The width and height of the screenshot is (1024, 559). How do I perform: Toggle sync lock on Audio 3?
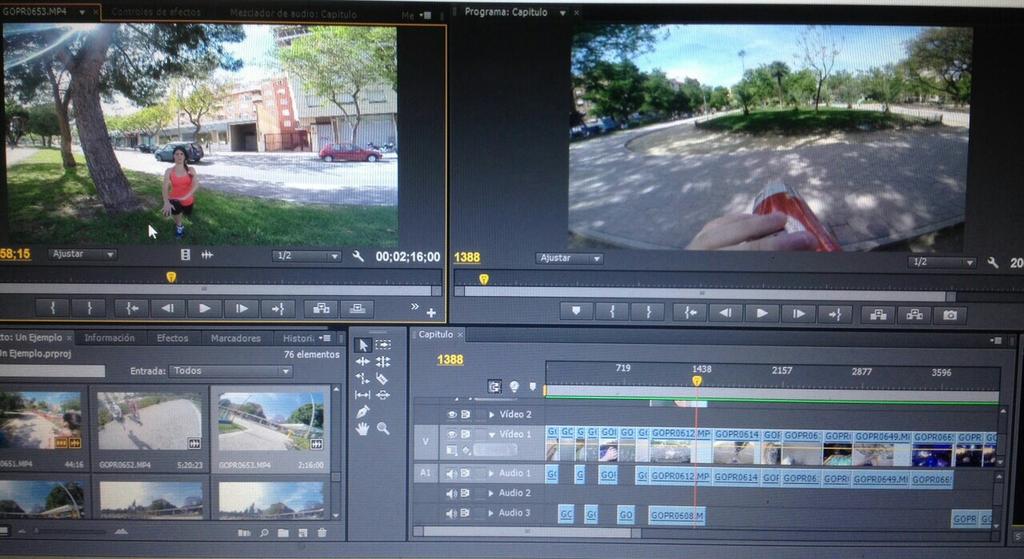[466, 514]
